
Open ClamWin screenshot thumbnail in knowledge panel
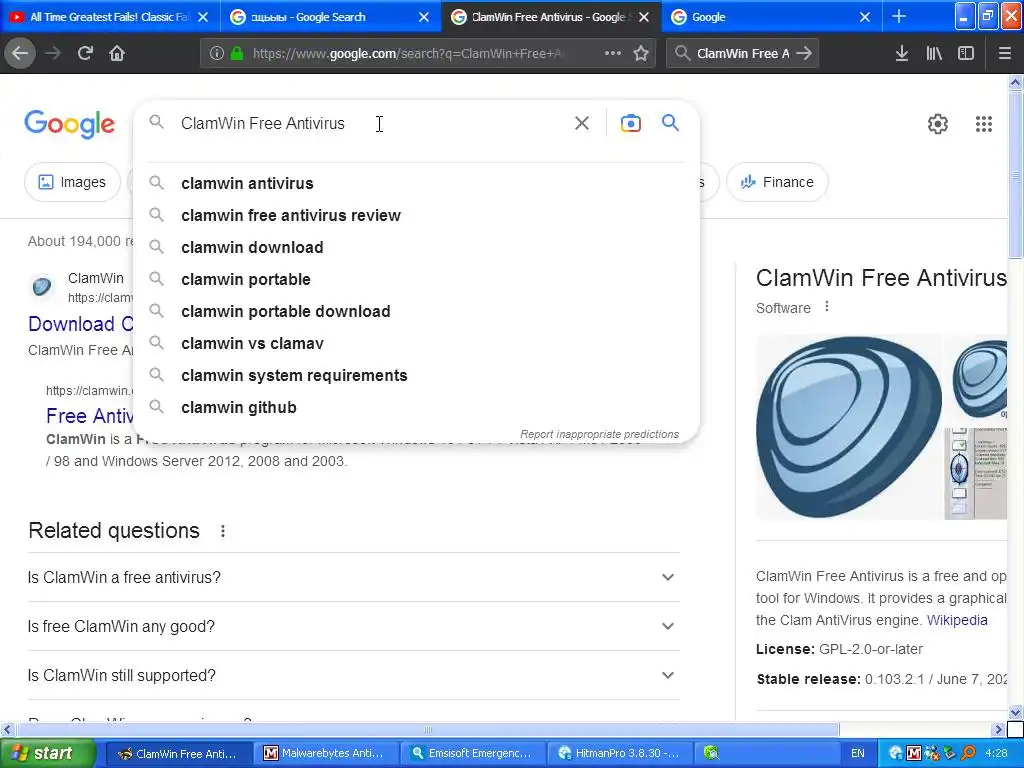[x=975, y=473]
